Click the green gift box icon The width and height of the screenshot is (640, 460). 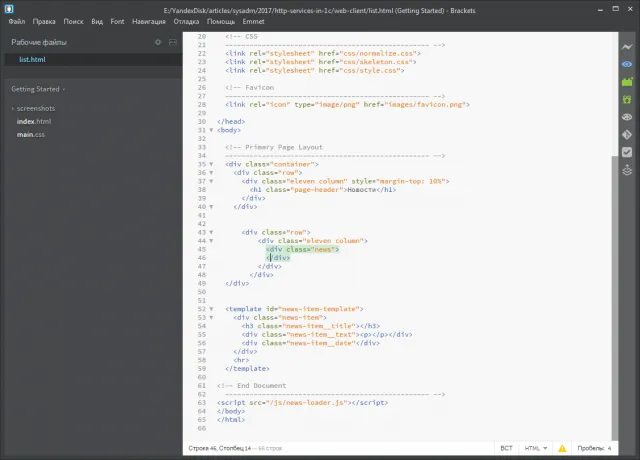627,99
